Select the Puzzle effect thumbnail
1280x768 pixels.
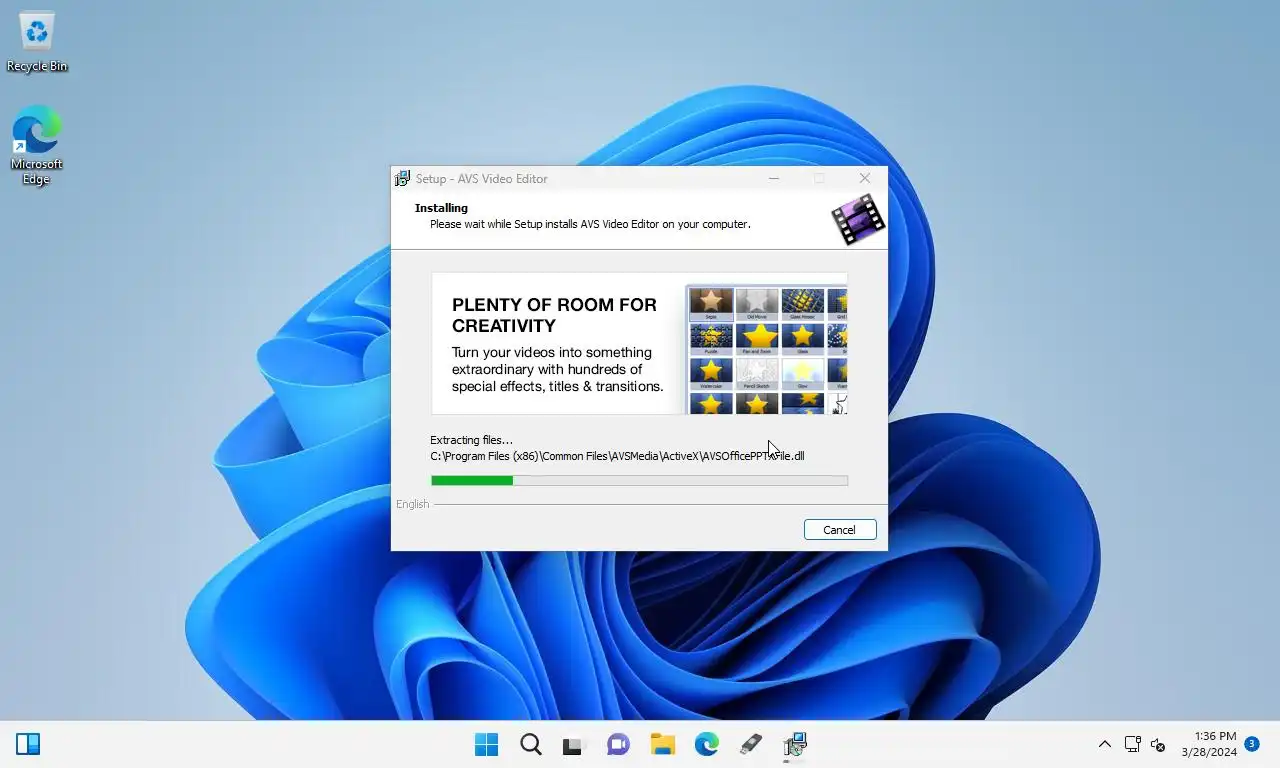pyautogui.click(x=711, y=339)
